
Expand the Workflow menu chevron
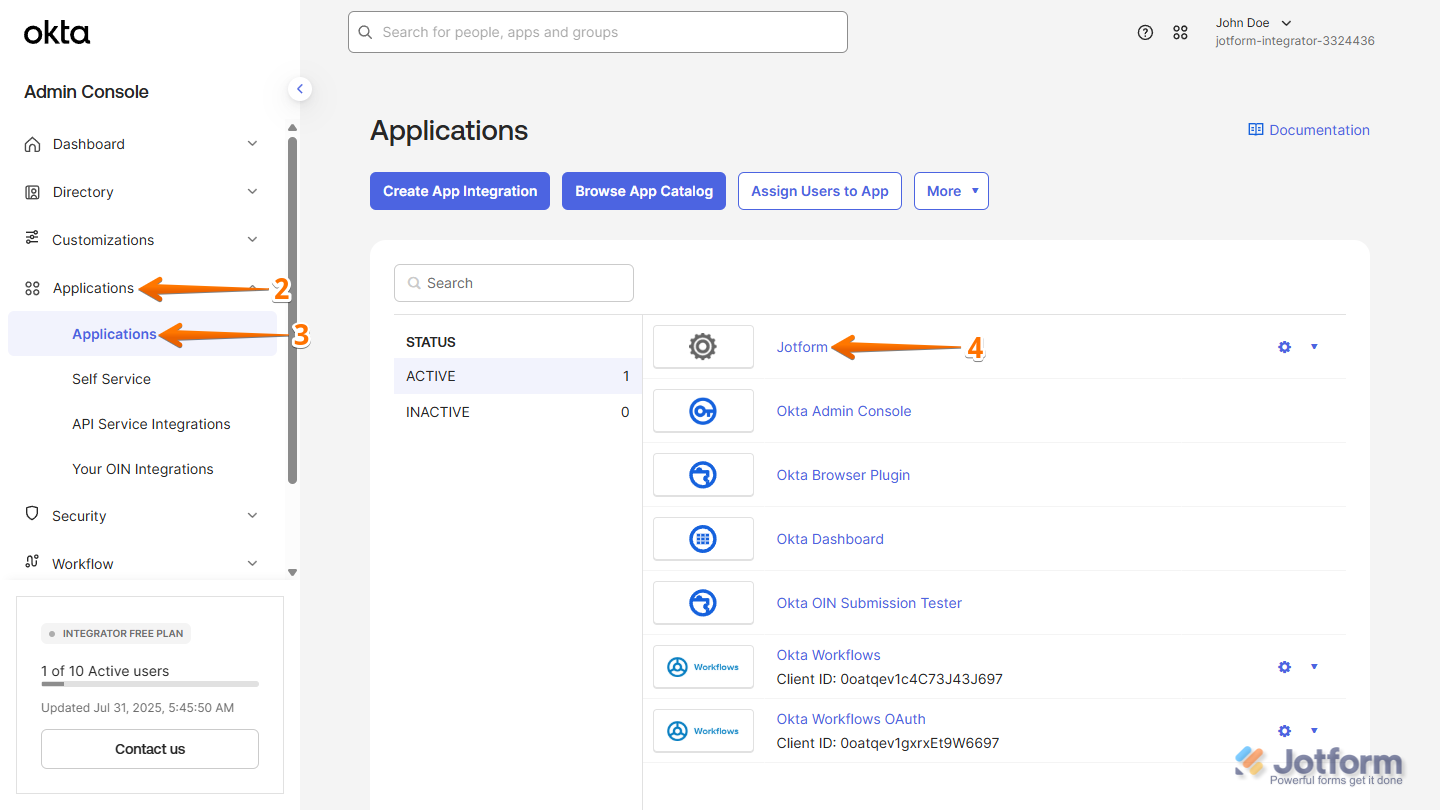(252, 563)
